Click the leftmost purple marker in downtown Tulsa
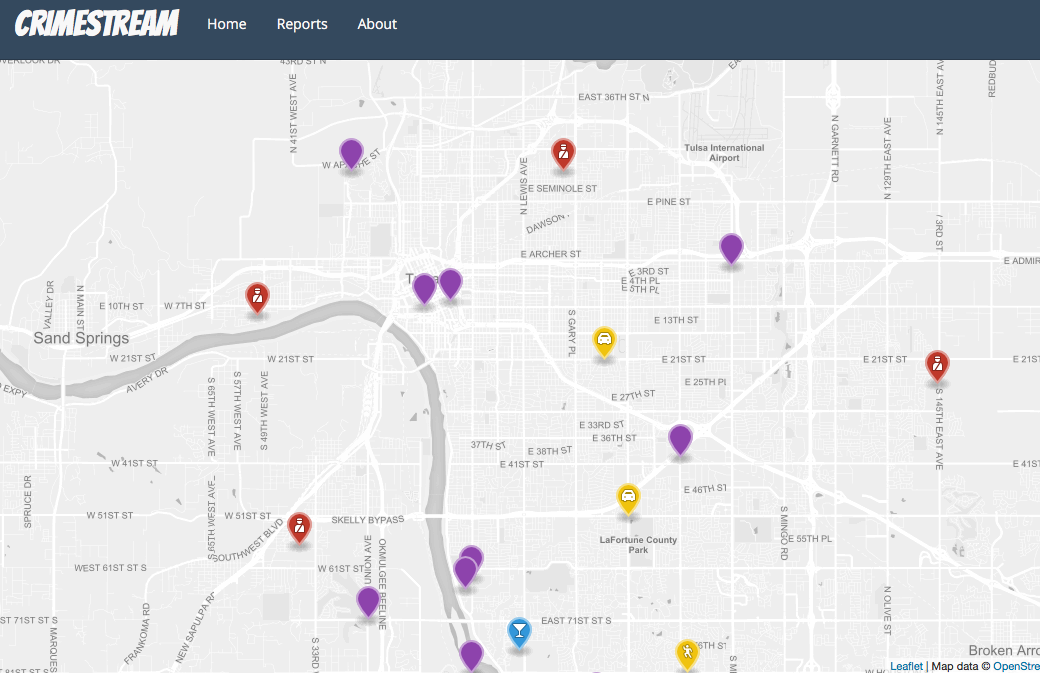This screenshot has width=1040, height=673. tap(423, 287)
